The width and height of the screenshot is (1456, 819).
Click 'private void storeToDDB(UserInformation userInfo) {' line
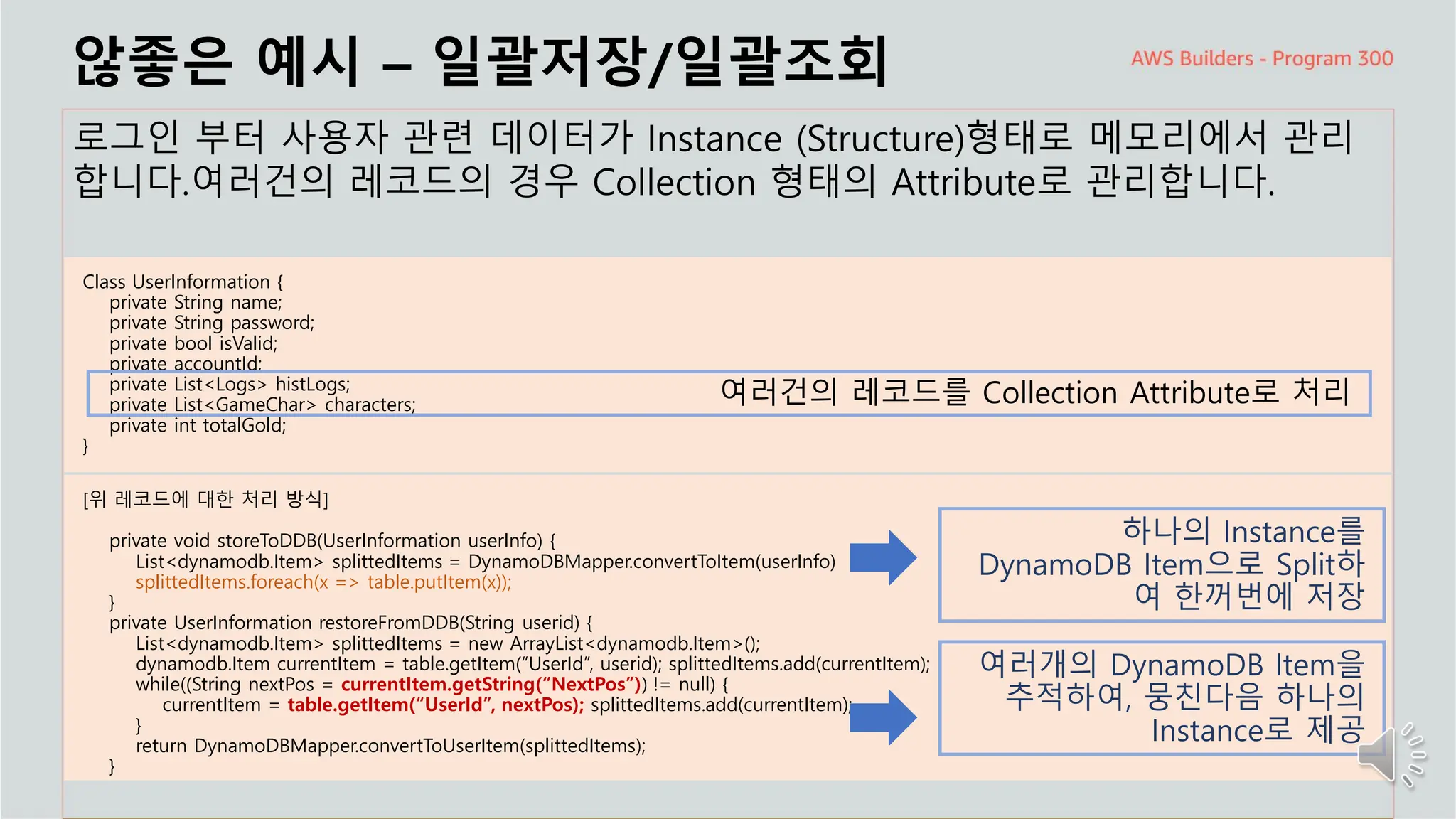(333, 541)
